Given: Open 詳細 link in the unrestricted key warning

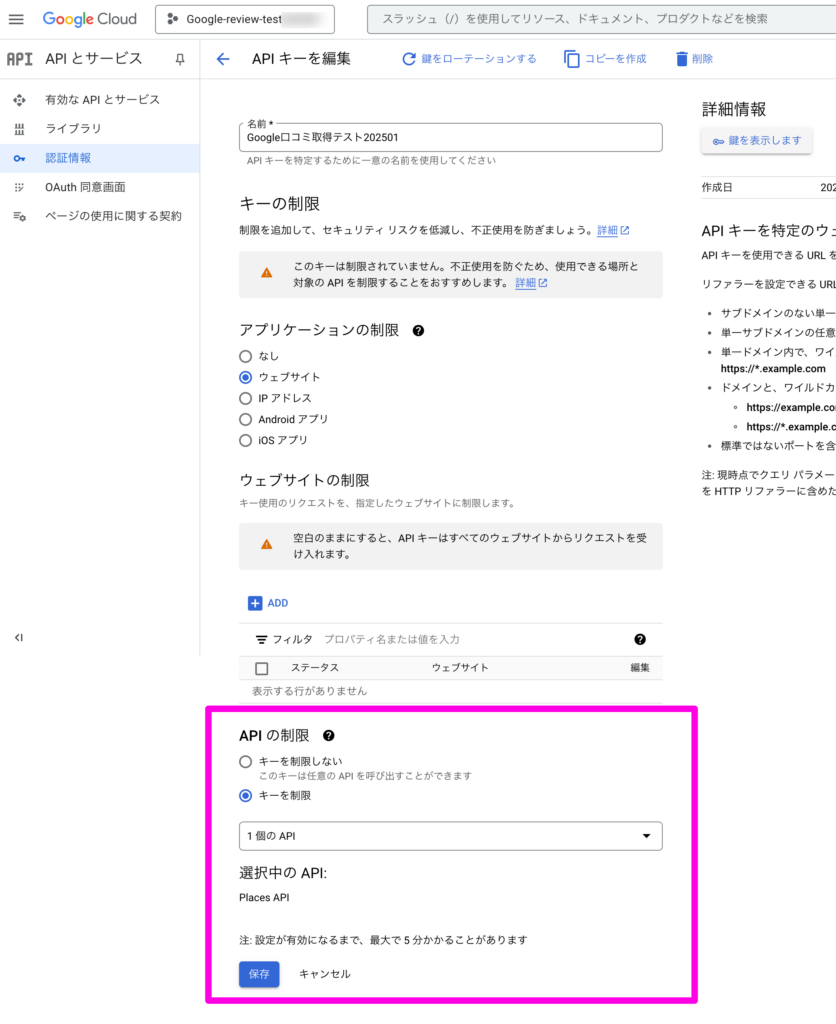Looking at the screenshot, I should pos(531,283).
